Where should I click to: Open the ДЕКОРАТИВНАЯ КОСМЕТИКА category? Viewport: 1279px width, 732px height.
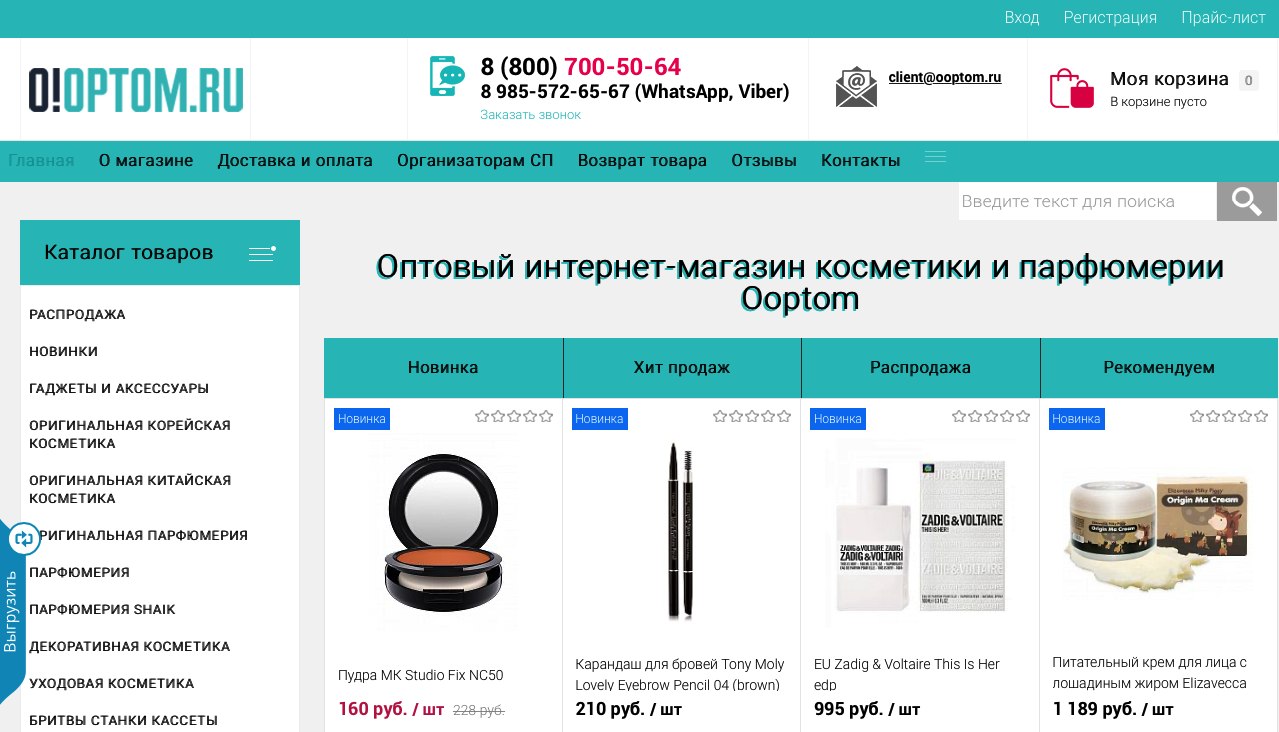pyautogui.click(x=130, y=647)
